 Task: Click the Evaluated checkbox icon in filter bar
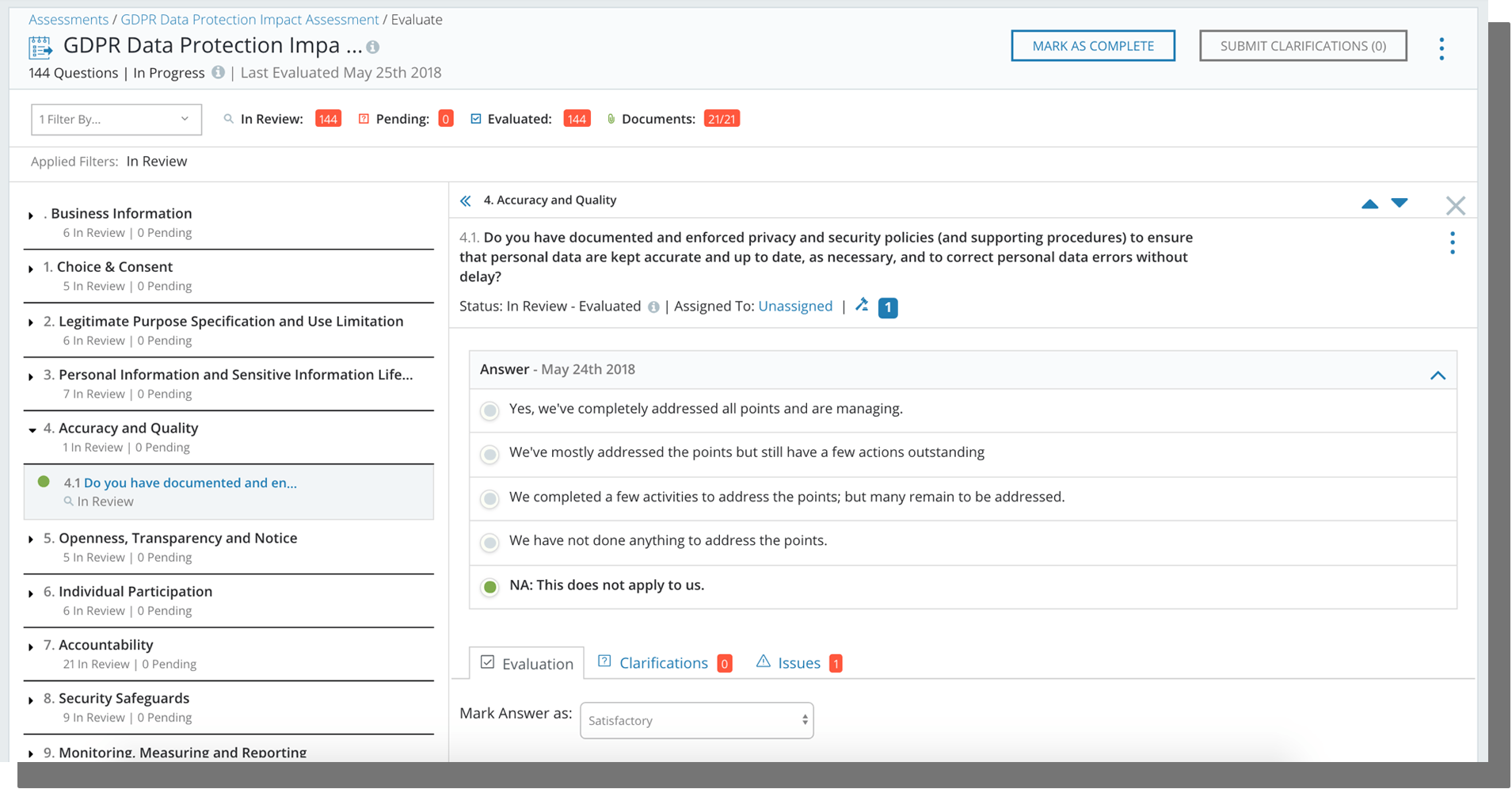(476, 119)
